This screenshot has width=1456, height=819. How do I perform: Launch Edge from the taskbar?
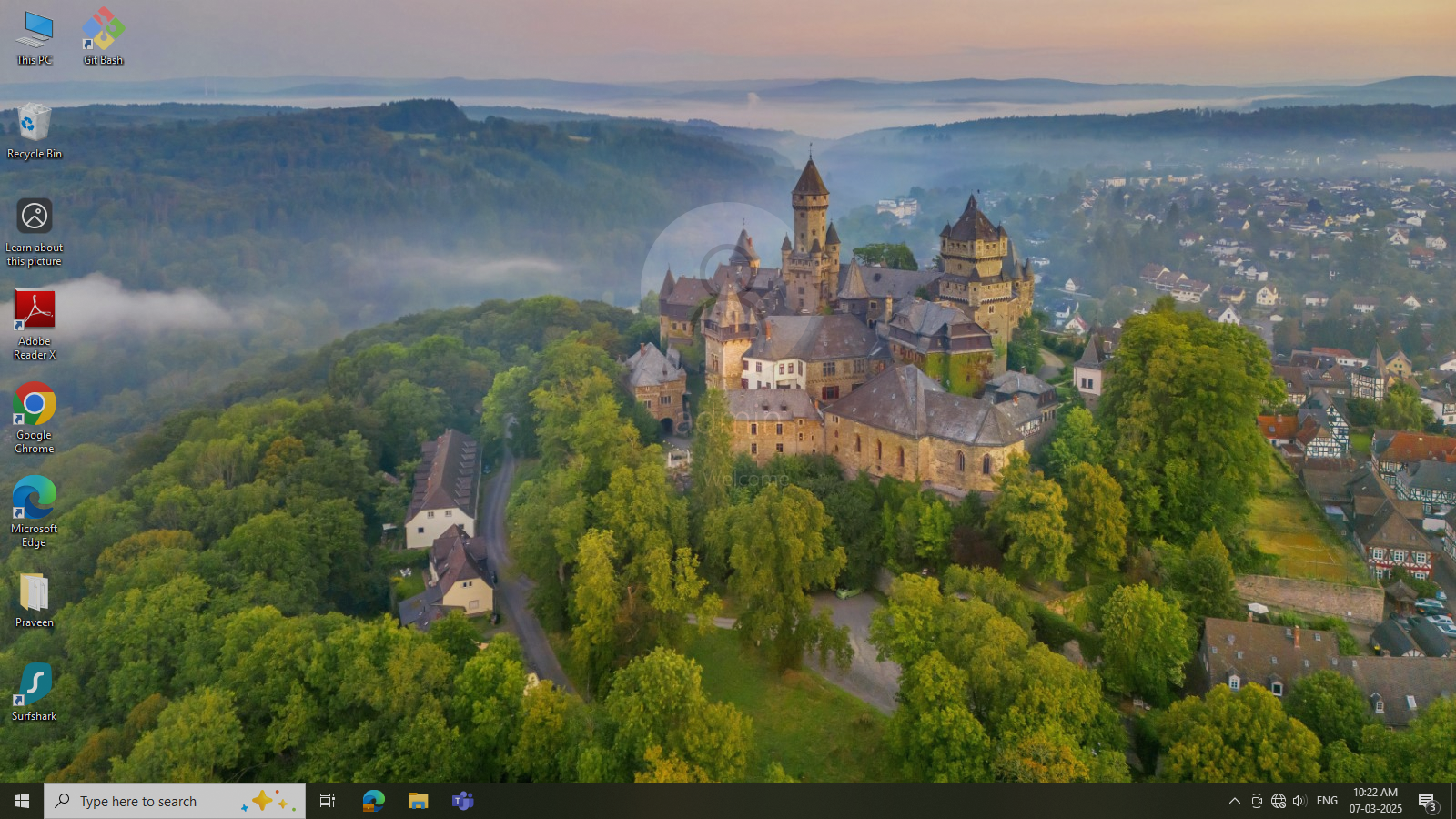point(373,801)
